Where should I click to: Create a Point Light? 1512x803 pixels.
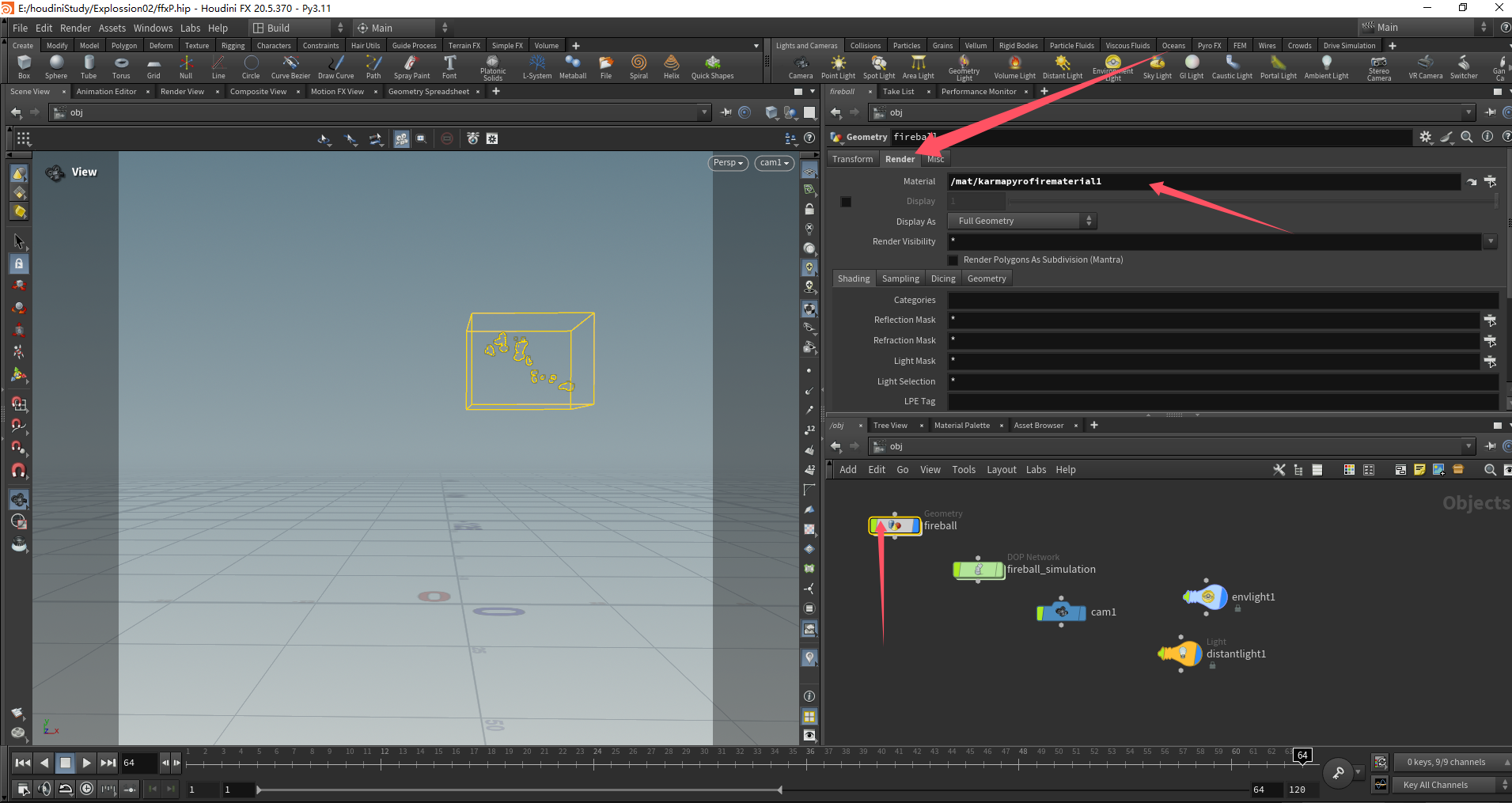tap(838, 66)
